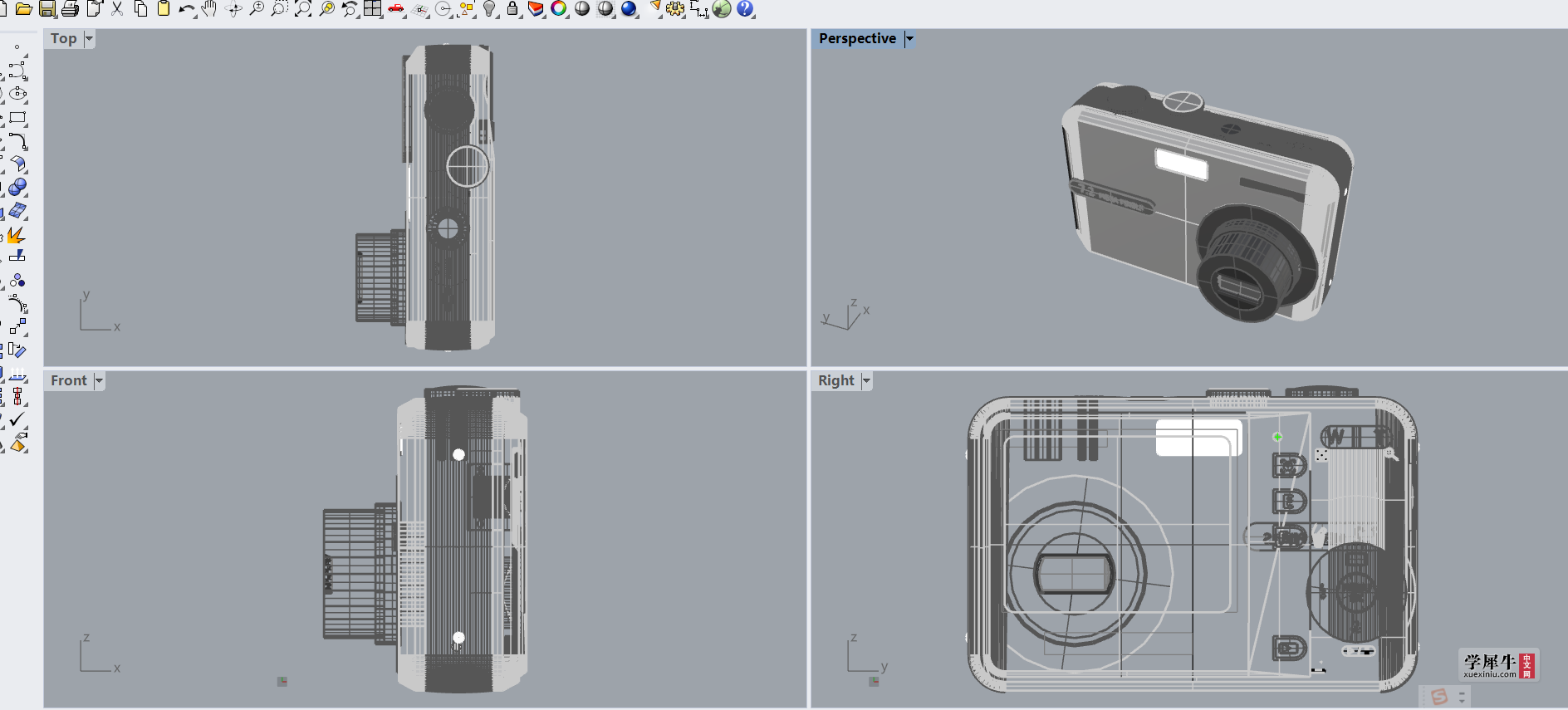Screen dimensions: 1568x710
Task: Select the Dimension tool icon
Action: click(x=698, y=9)
